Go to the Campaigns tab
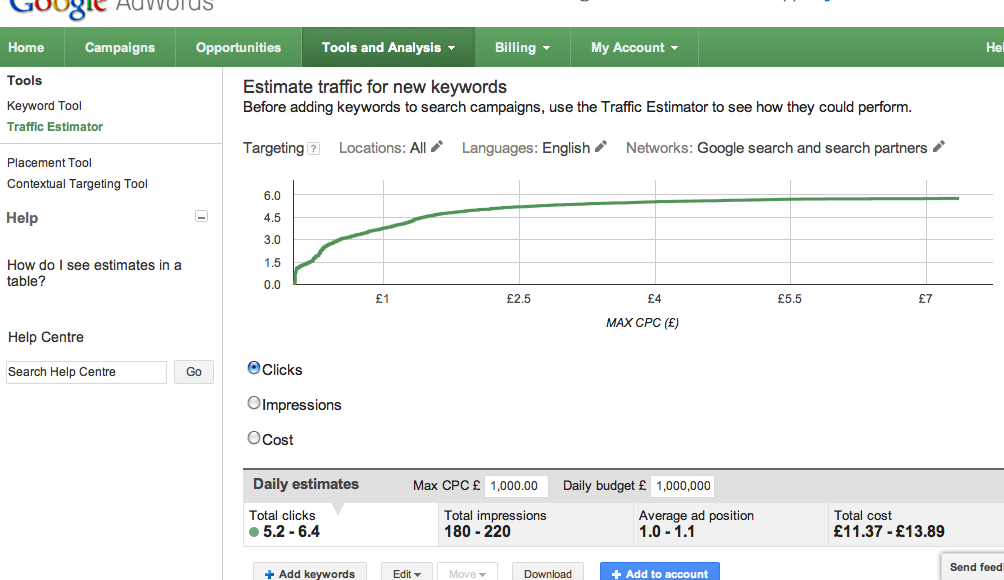Screen dimensions: 1004x580 point(120,47)
